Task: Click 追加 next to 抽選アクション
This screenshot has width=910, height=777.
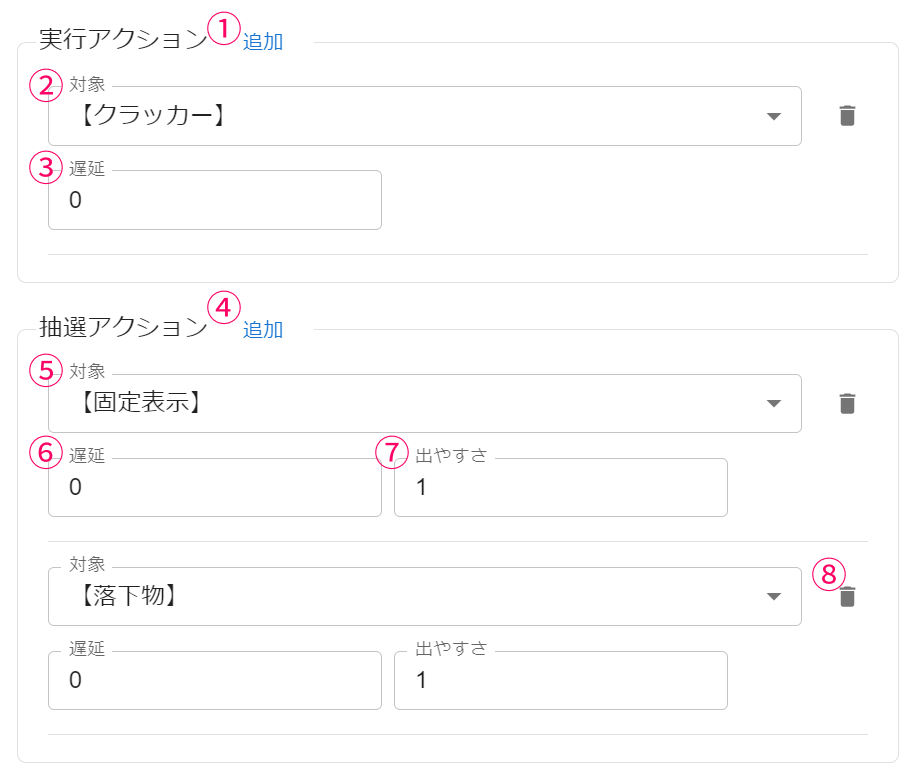Action: (x=263, y=330)
